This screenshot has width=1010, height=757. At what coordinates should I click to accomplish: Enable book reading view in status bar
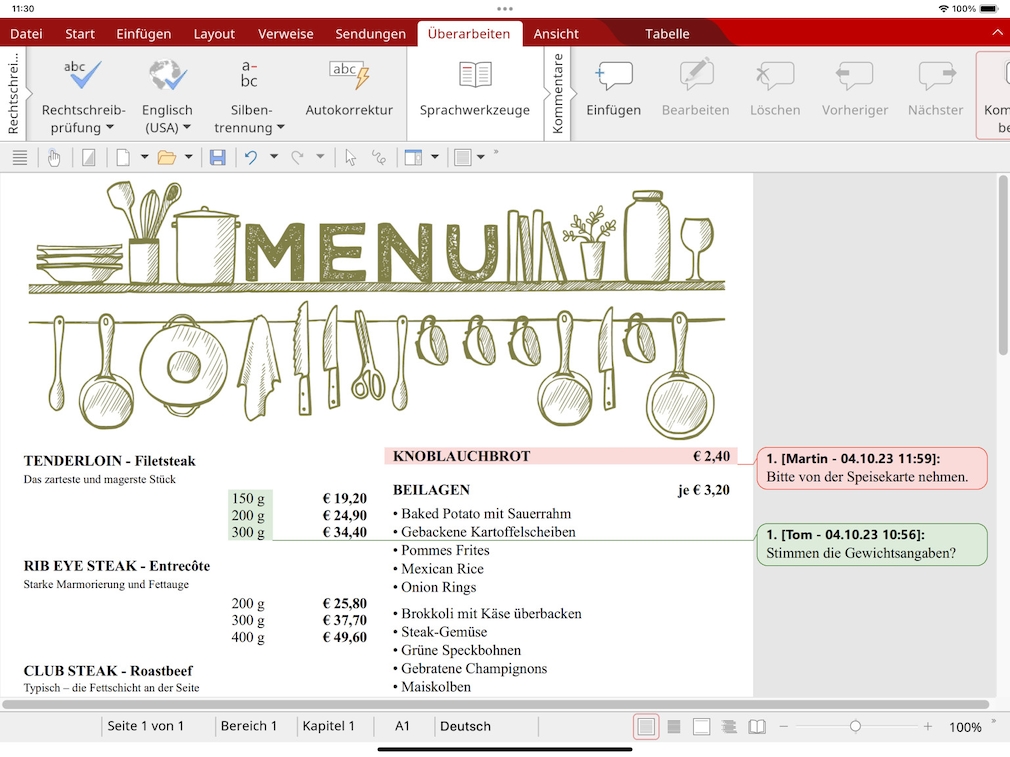pos(758,727)
